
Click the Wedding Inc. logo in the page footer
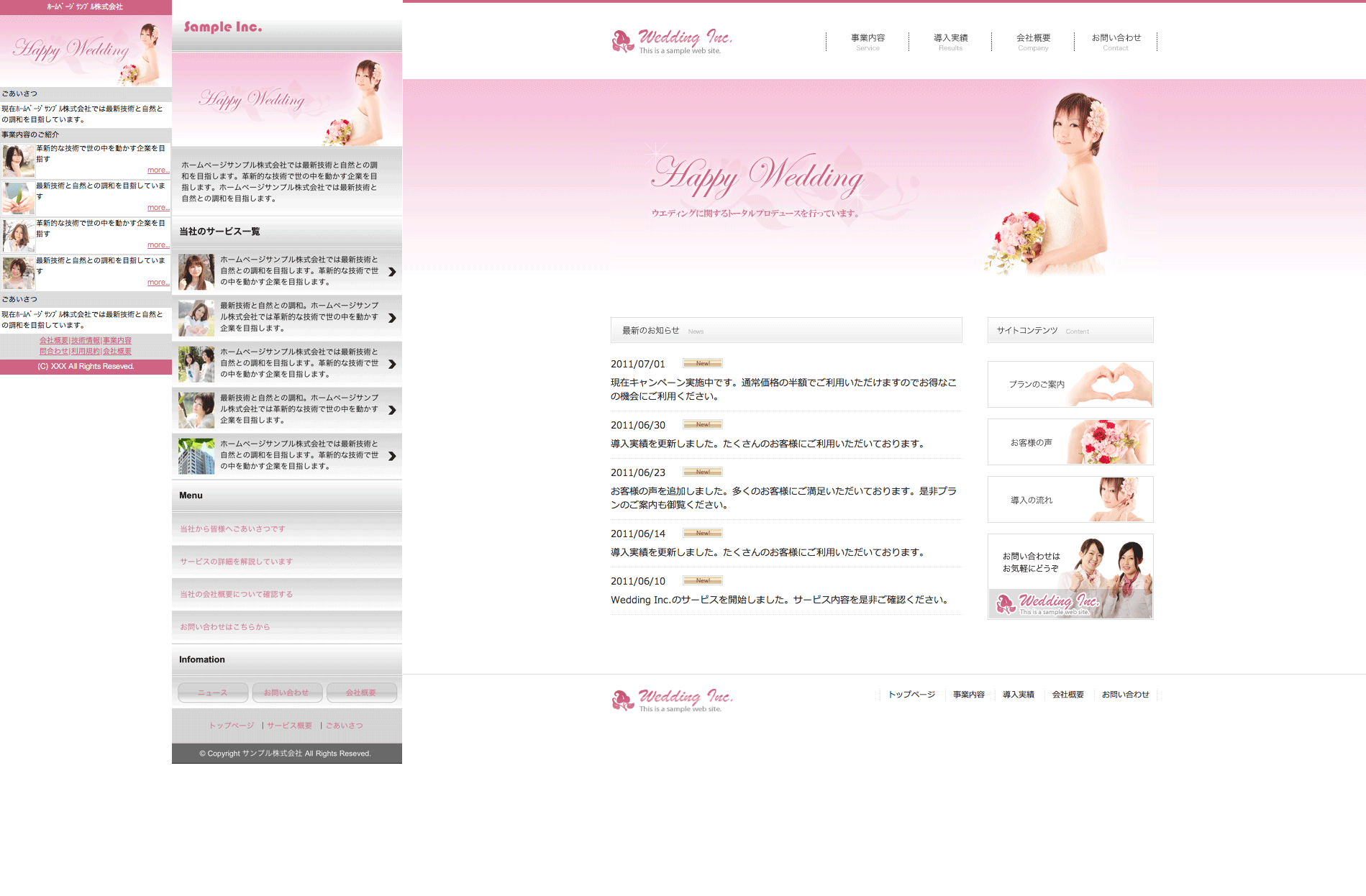tap(672, 700)
